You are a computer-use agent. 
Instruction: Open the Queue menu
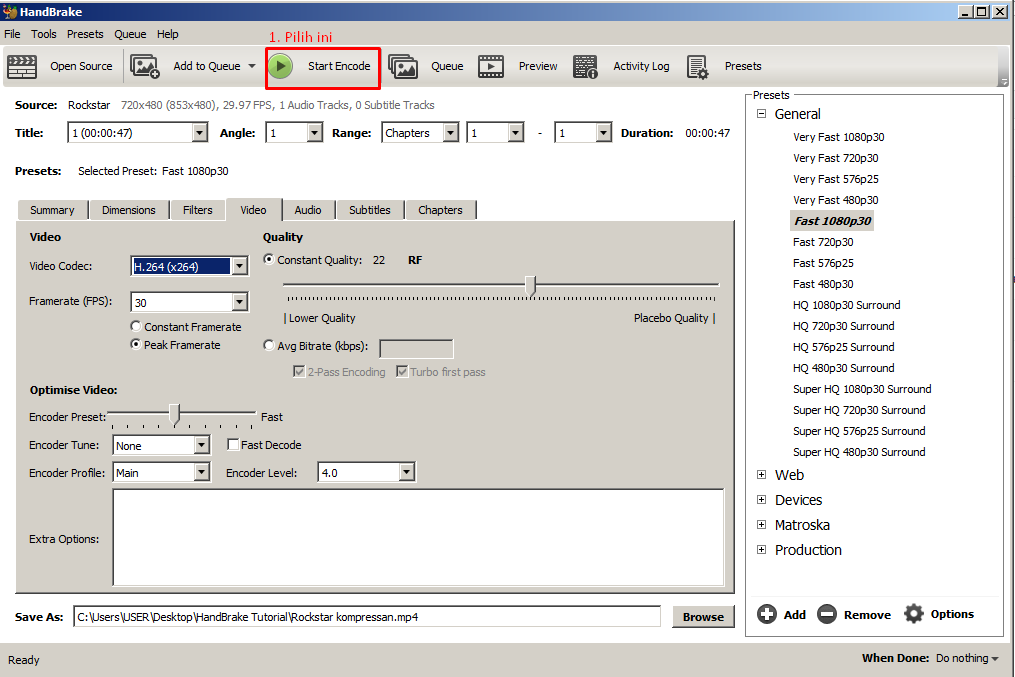tap(130, 34)
